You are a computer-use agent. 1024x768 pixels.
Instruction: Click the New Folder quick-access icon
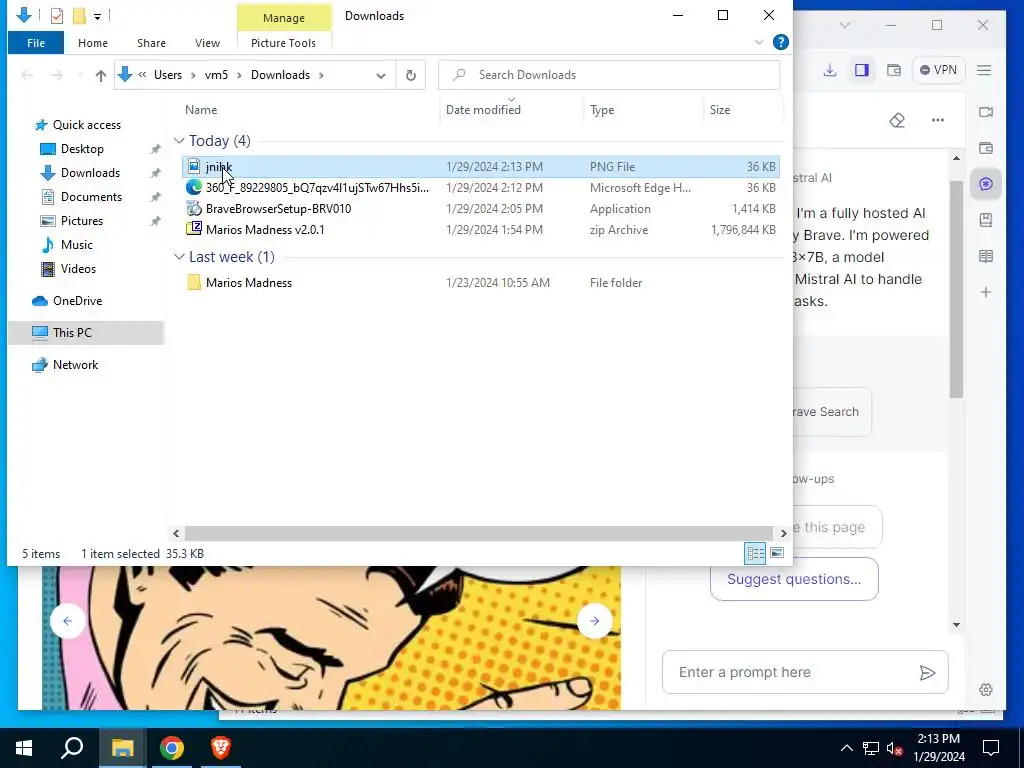[x=79, y=16]
